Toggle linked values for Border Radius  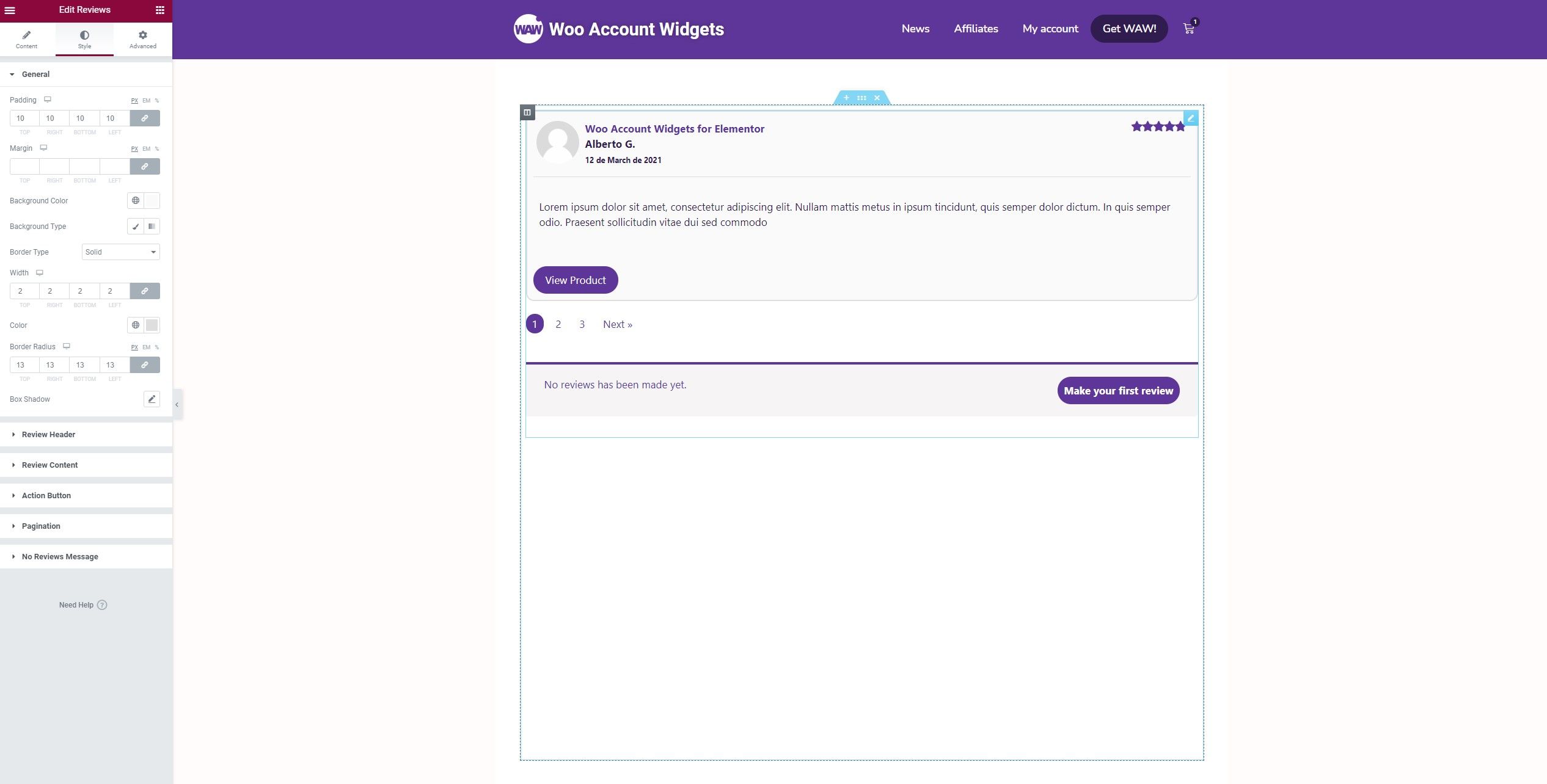tap(145, 365)
